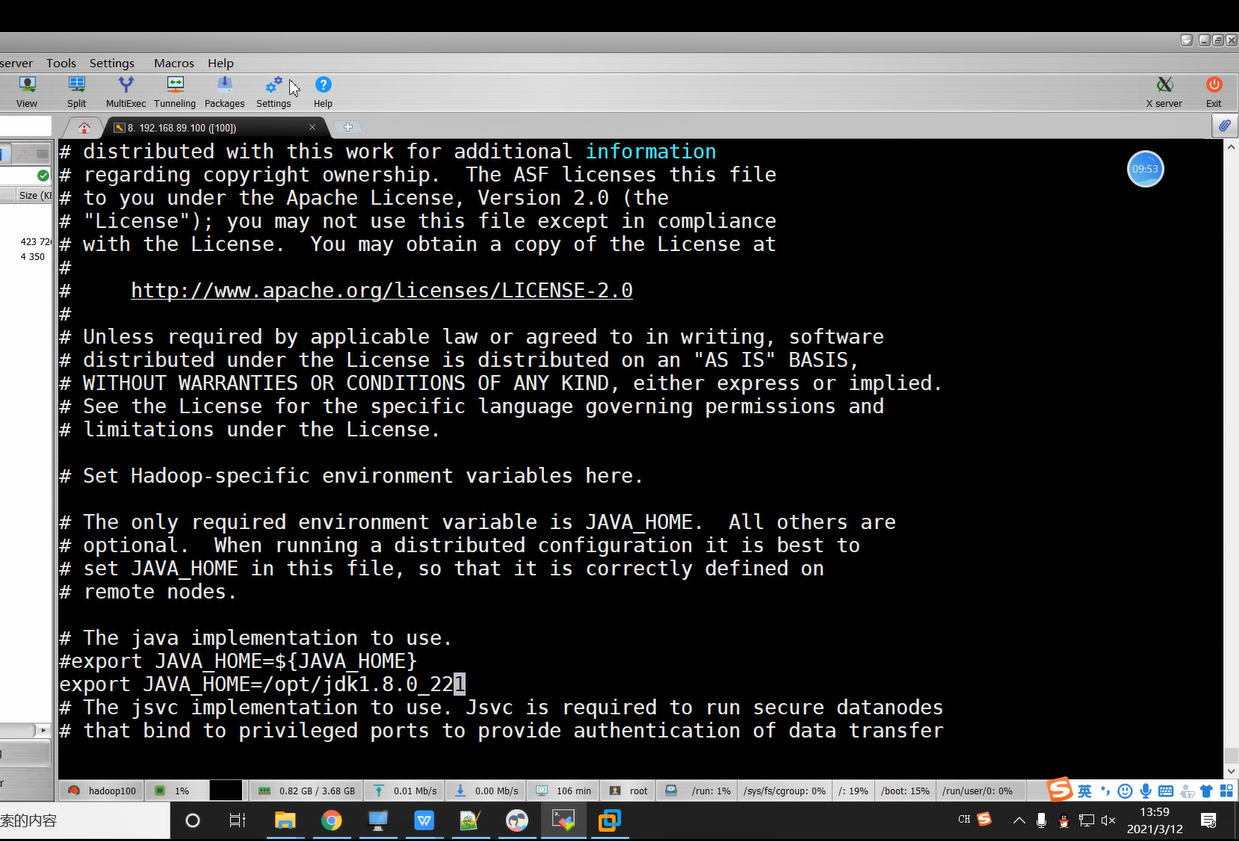Click the keyboard icon in Sogou bar
This screenshot has width=1239, height=841.
tap(1166, 791)
